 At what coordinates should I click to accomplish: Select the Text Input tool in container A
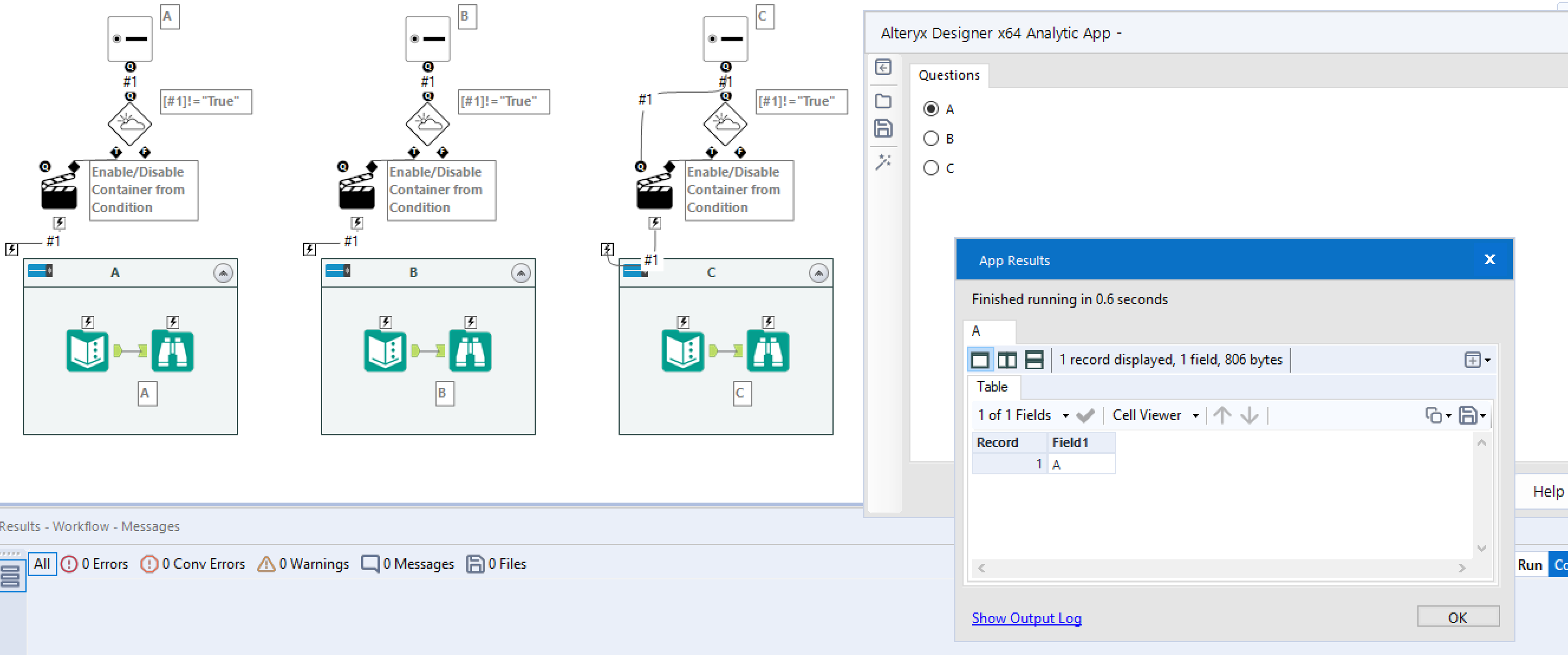pos(87,351)
